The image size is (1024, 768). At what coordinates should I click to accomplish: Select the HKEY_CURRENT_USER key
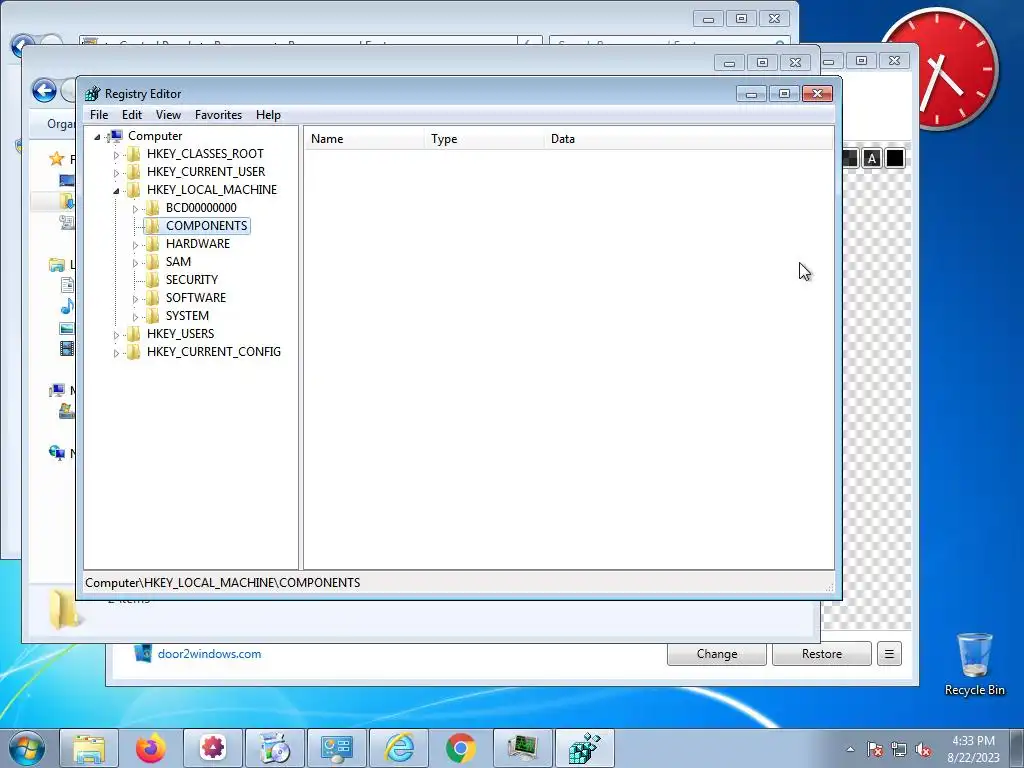(206, 172)
